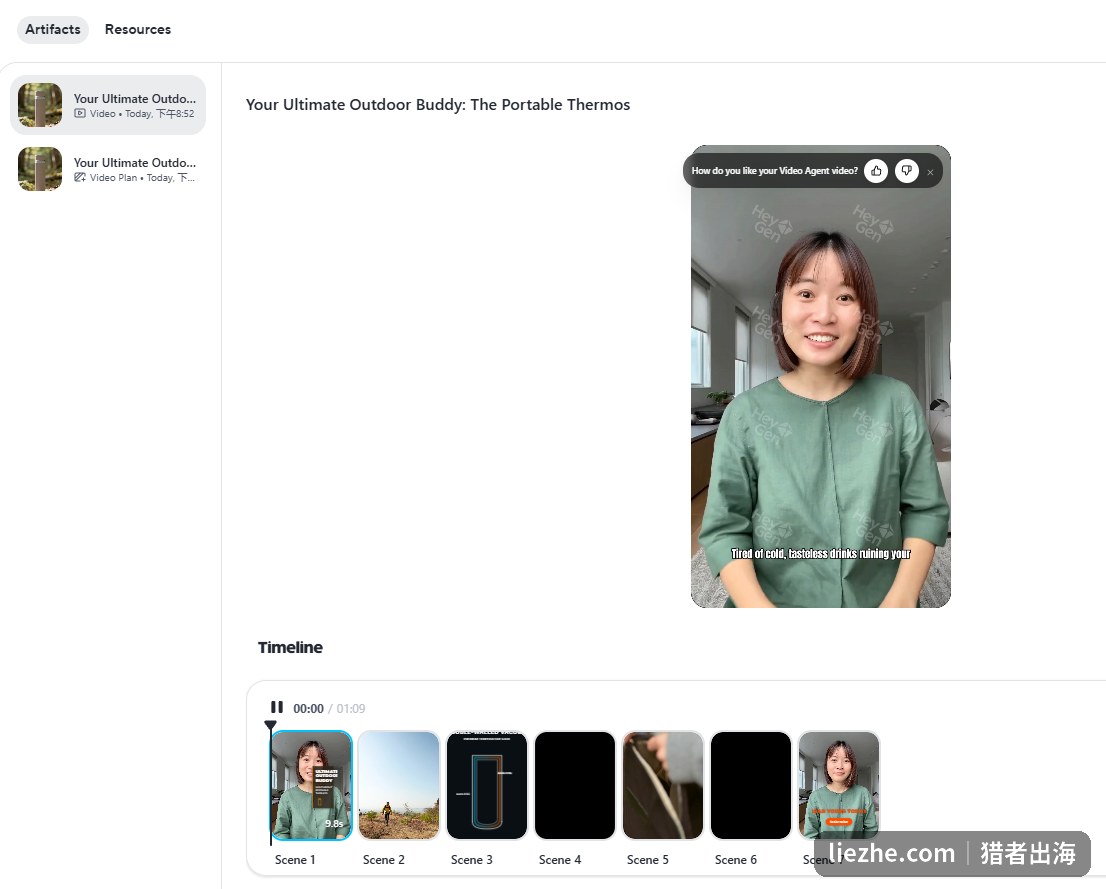Open the Video Plan artifact in sidebar
The width and height of the screenshot is (1106, 889).
[x=108, y=169]
